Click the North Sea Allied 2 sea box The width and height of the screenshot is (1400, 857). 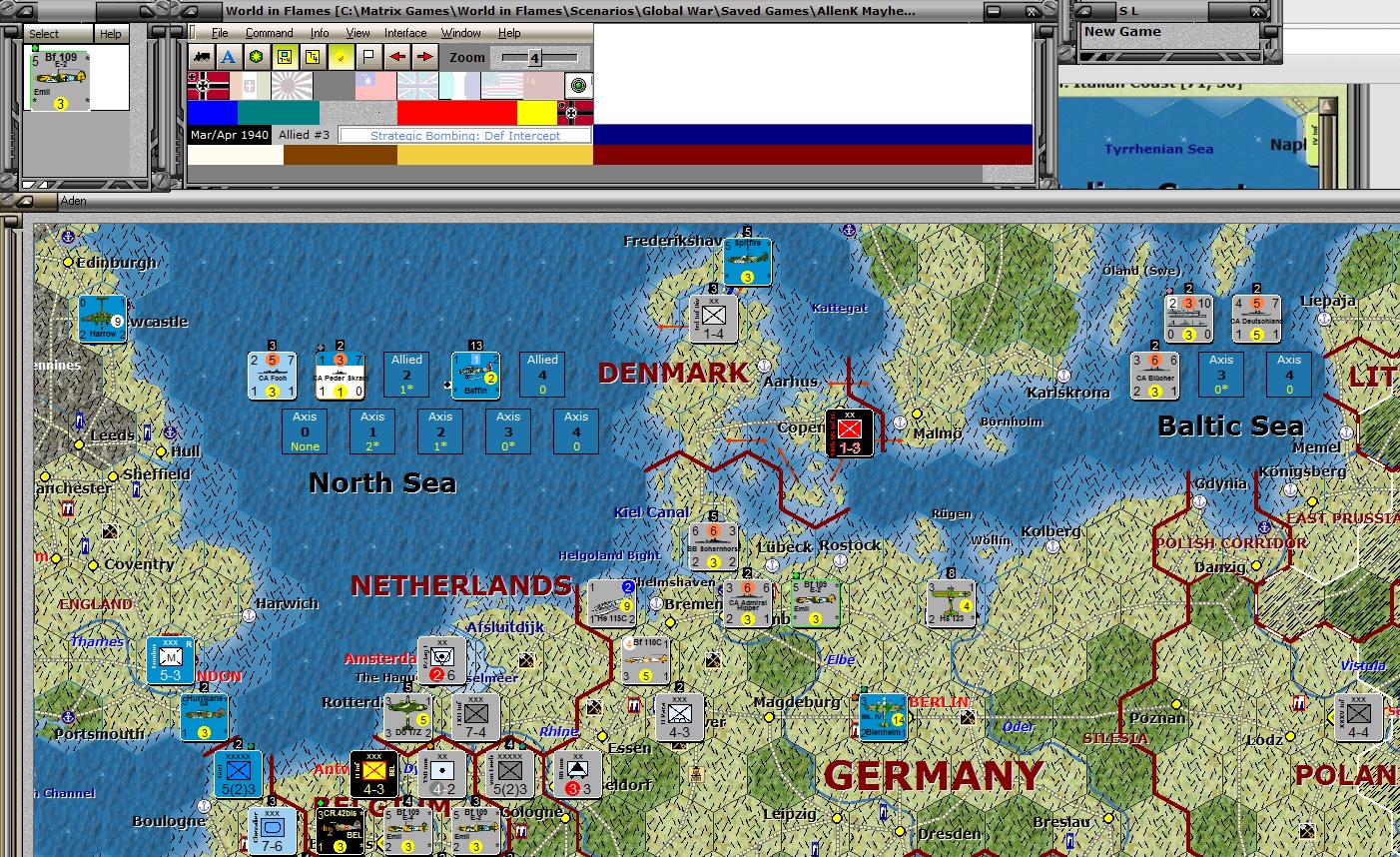pos(406,376)
